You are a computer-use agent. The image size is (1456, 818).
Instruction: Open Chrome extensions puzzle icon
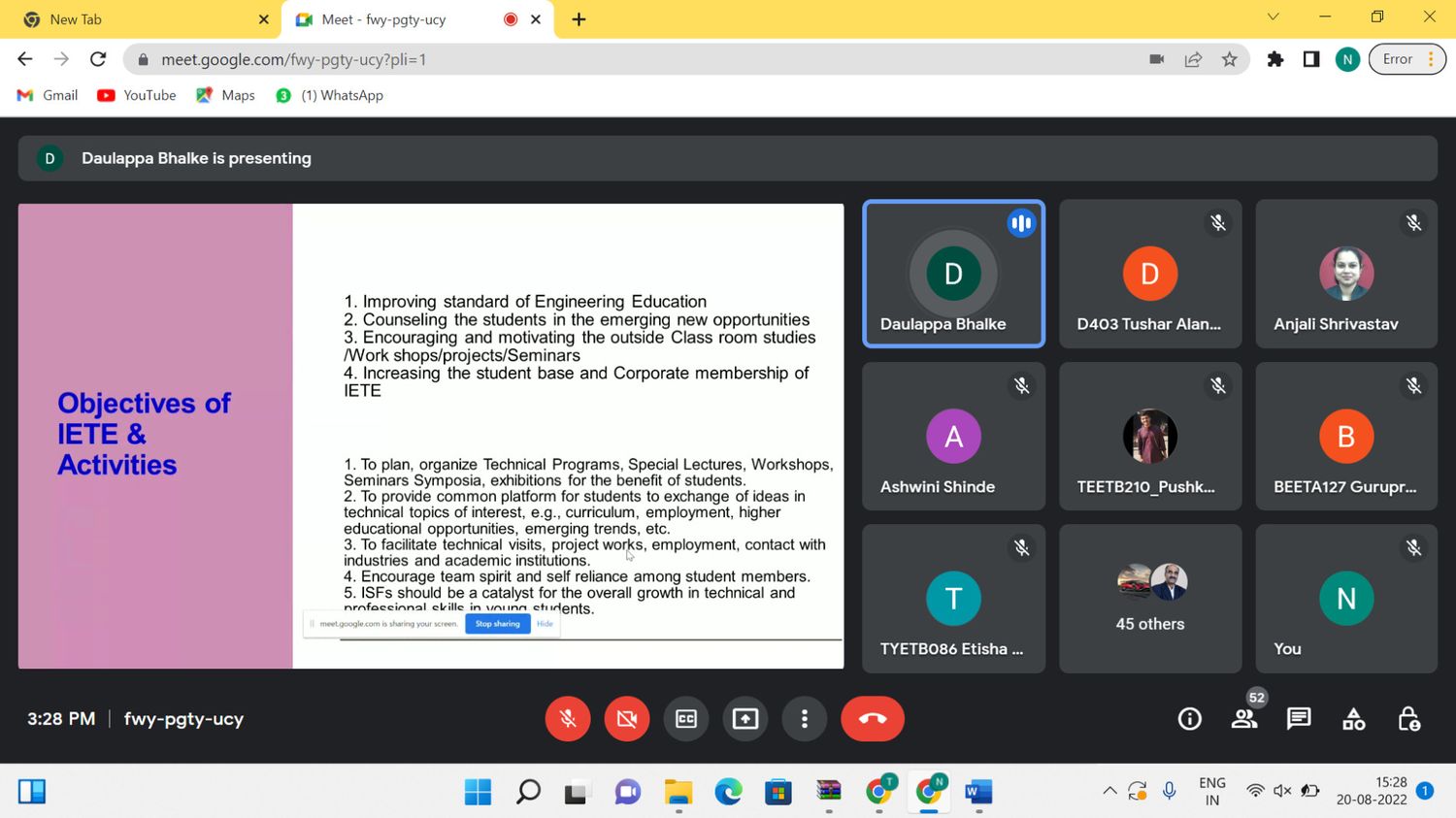pos(1275,59)
